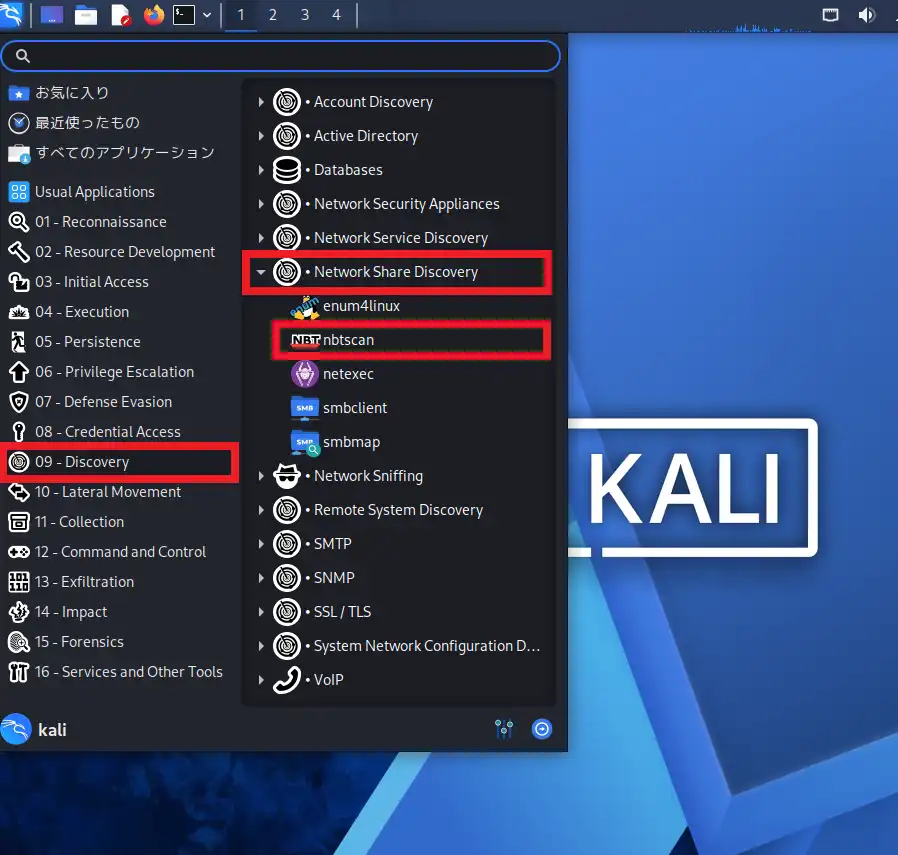Select 01 - Reconnaissance category
Image resolution: width=898 pixels, height=855 pixels.
(120, 222)
